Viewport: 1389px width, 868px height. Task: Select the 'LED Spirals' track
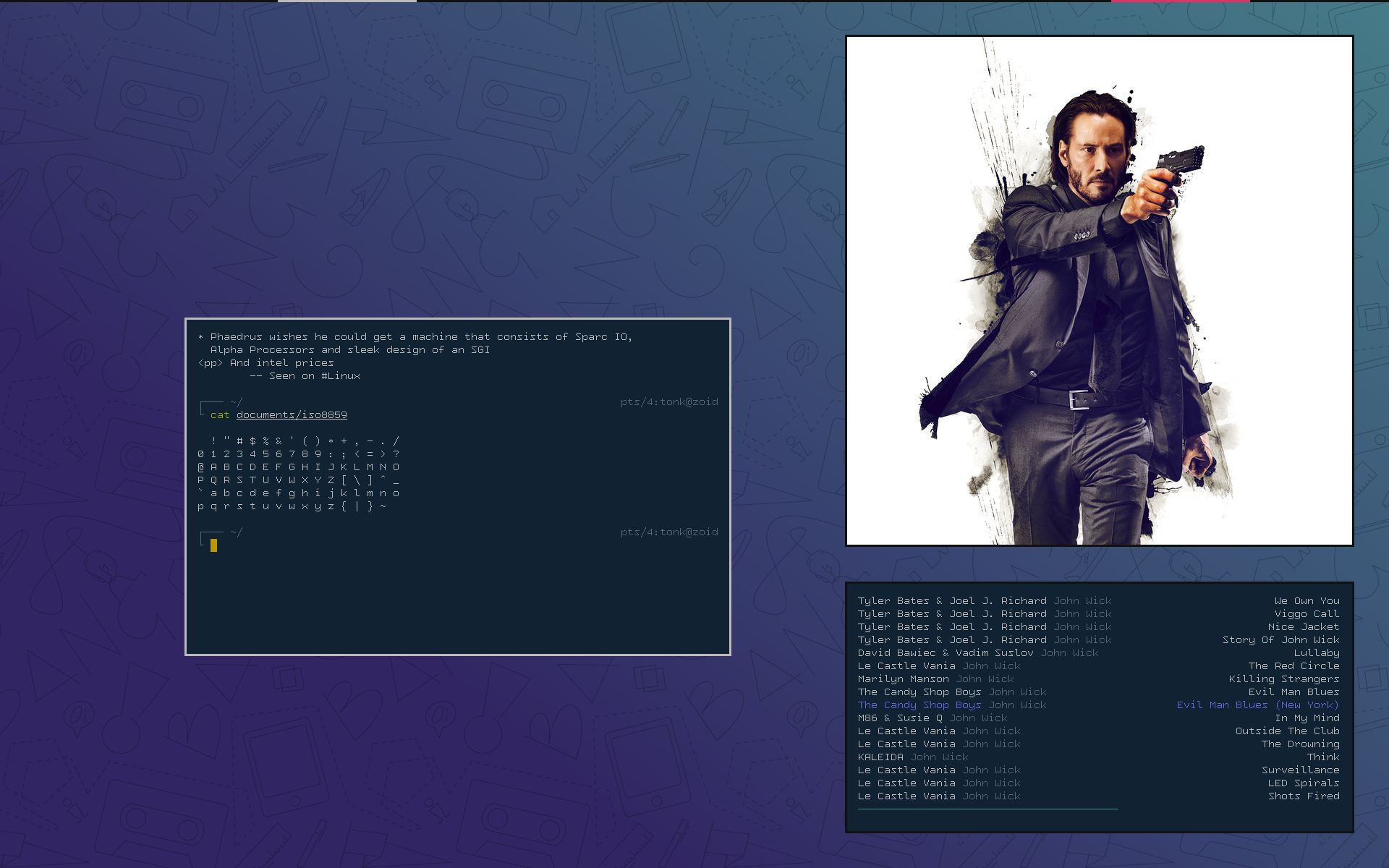pyautogui.click(x=1098, y=783)
